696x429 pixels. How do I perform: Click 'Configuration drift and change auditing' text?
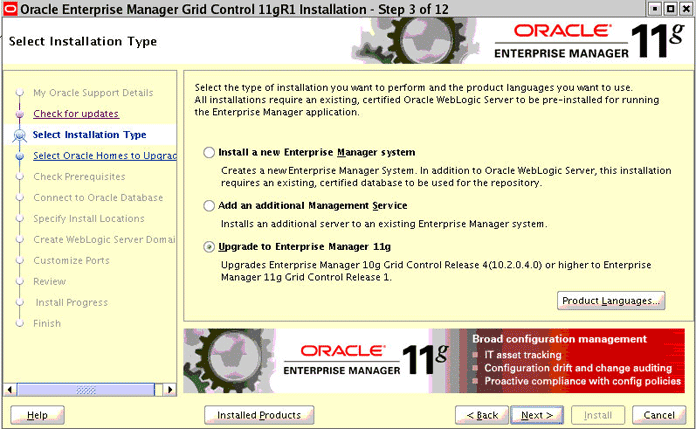tap(578, 368)
